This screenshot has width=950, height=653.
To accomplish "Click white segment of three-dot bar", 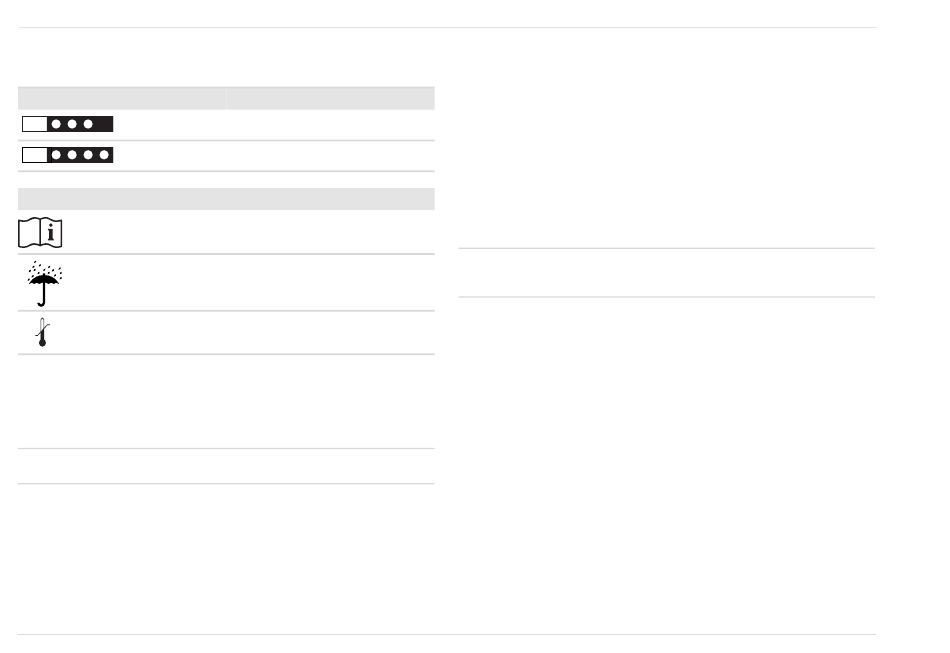I will (35, 124).
